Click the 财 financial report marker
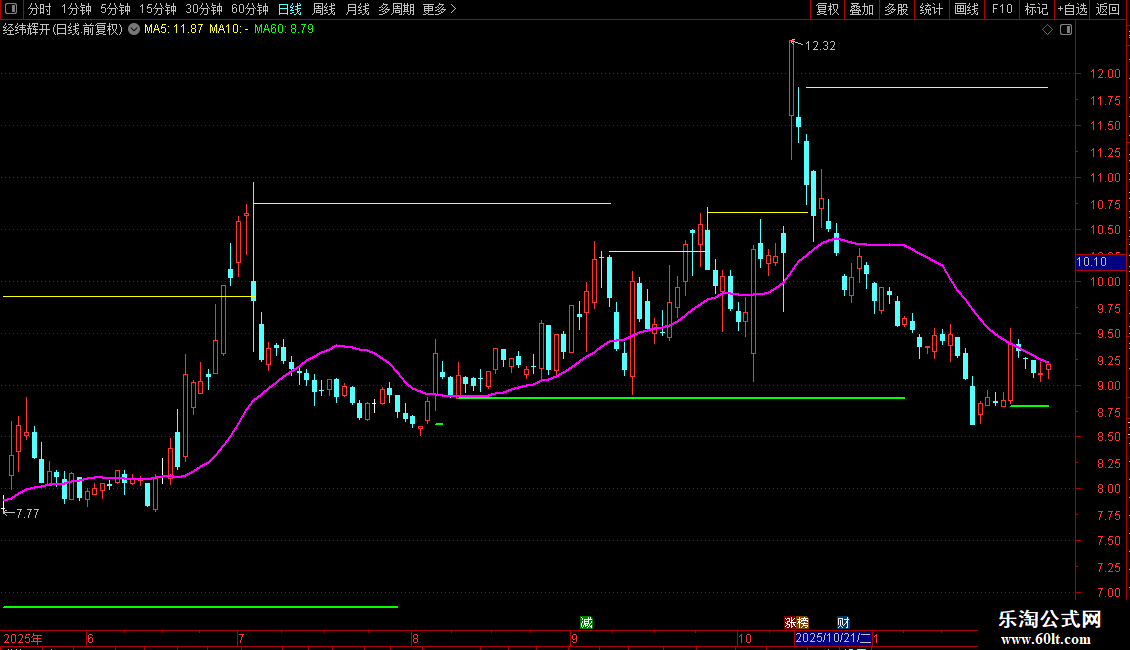Image resolution: width=1130 pixels, height=650 pixels. coord(843,623)
